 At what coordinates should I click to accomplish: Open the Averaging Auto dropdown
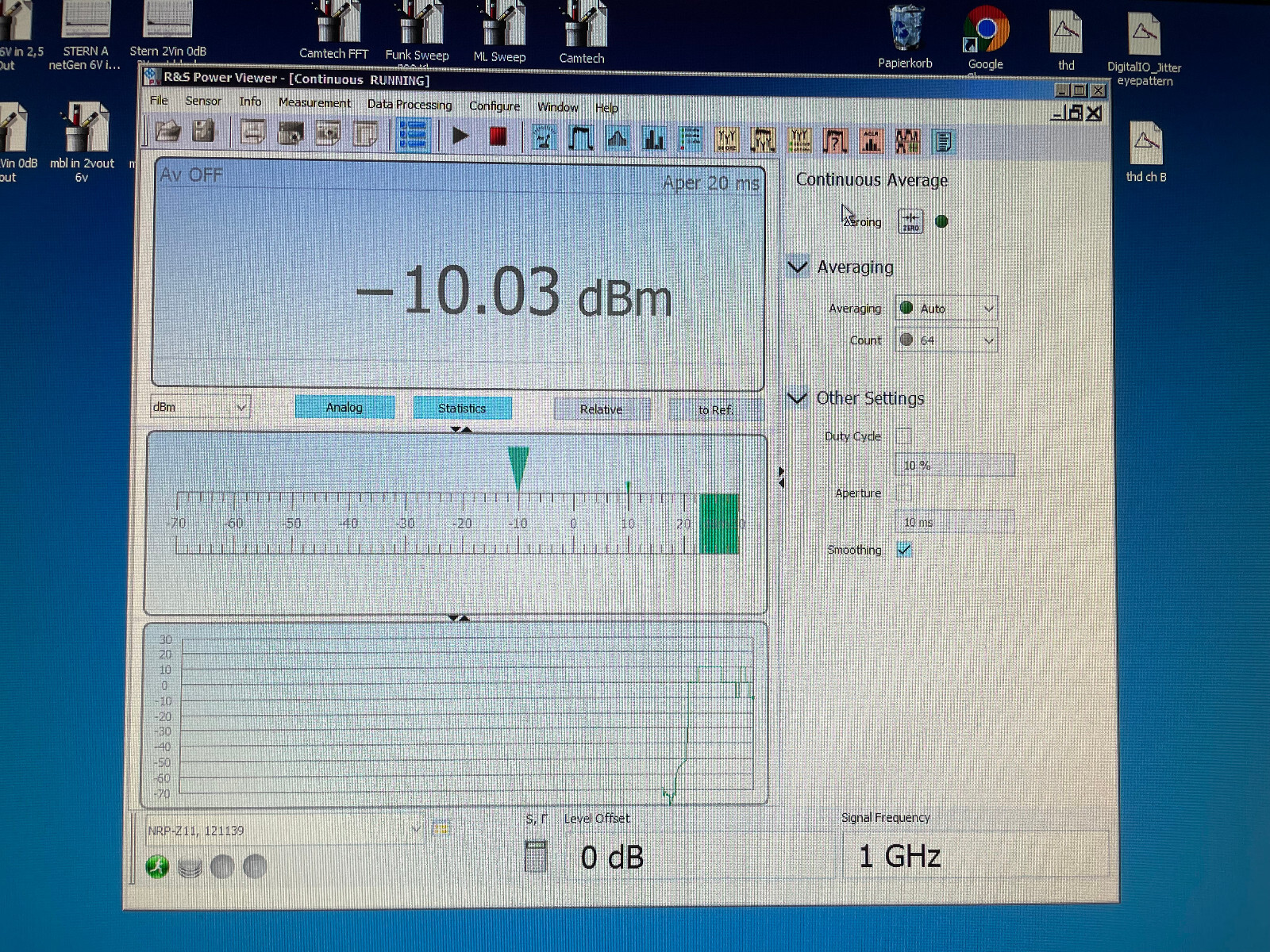coord(946,309)
